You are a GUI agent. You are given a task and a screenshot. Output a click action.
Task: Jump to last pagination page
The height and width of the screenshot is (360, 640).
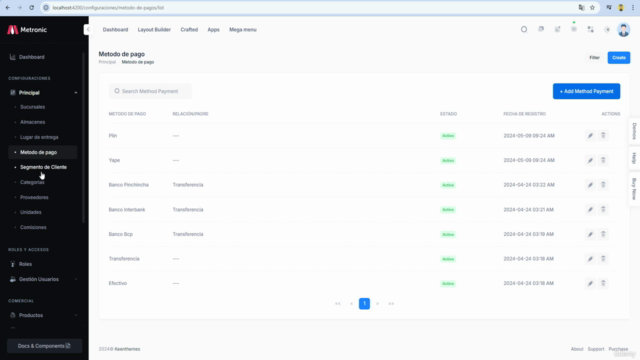point(391,304)
